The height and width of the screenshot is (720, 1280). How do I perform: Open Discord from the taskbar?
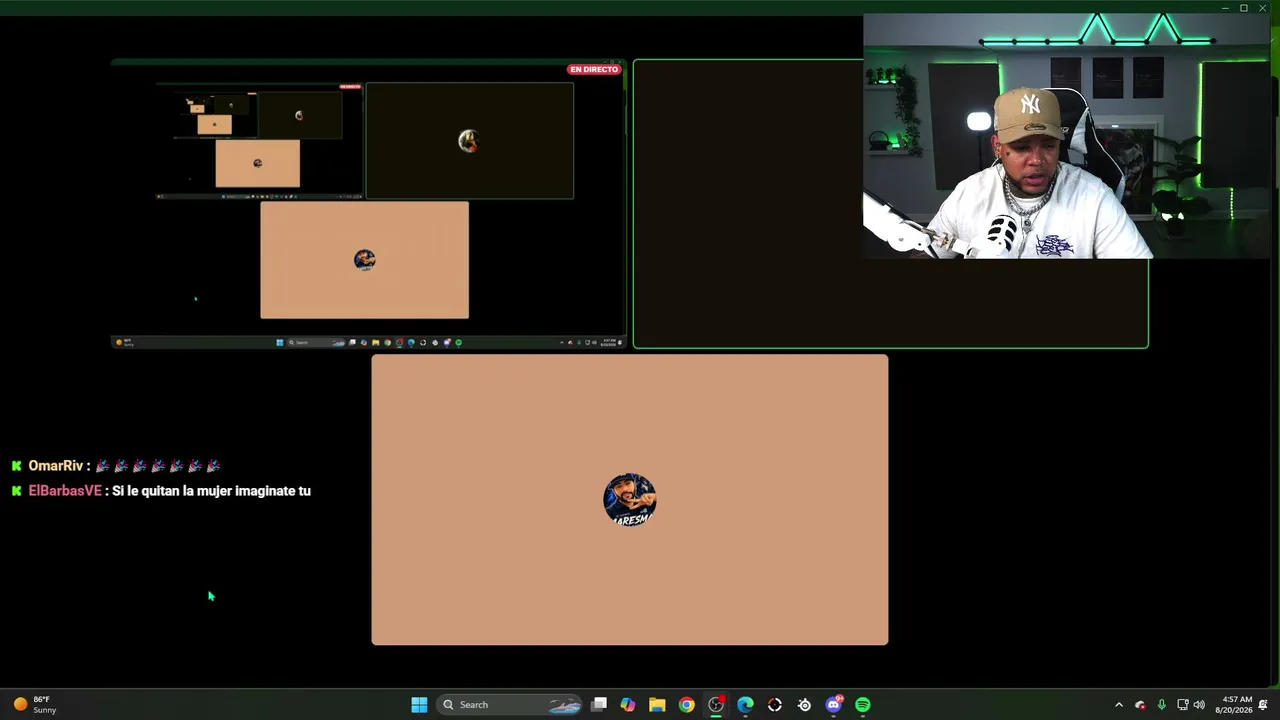point(834,705)
